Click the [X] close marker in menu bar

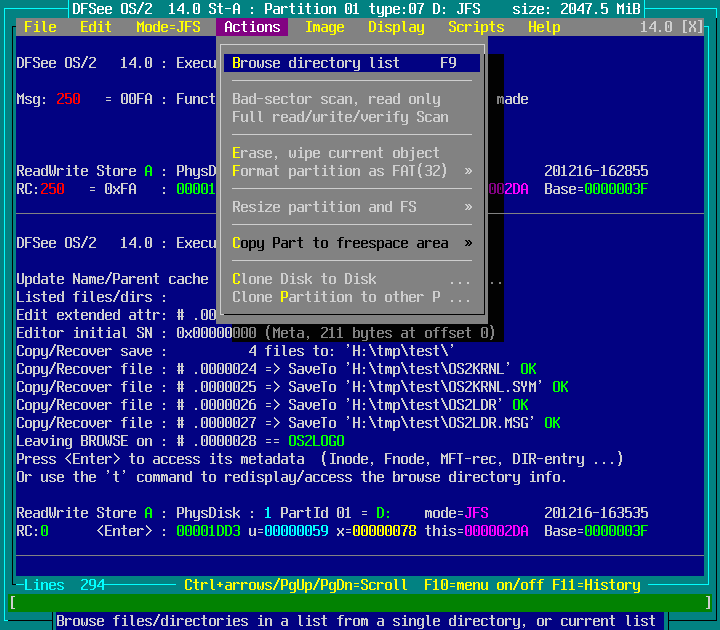pos(692,27)
